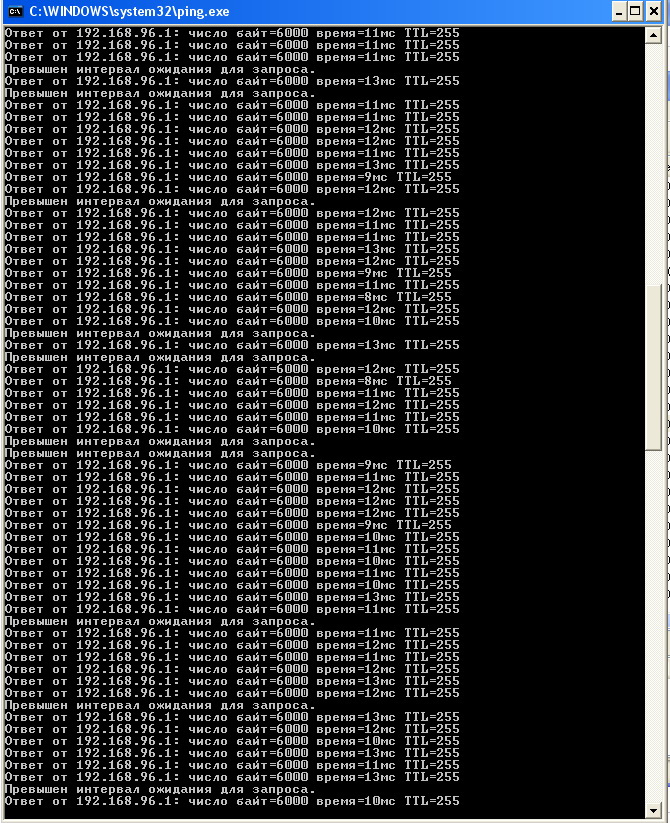Click the first reply showing время=8мс
This screenshot has width=670, height=823.
[228, 297]
